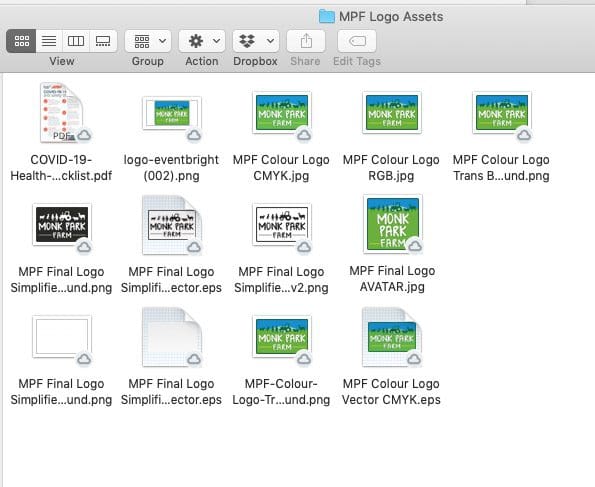The height and width of the screenshot is (487, 595).
Task: Click filename 'MPF-Colour-Logo-Tr...und.png'
Action: coord(281,392)
